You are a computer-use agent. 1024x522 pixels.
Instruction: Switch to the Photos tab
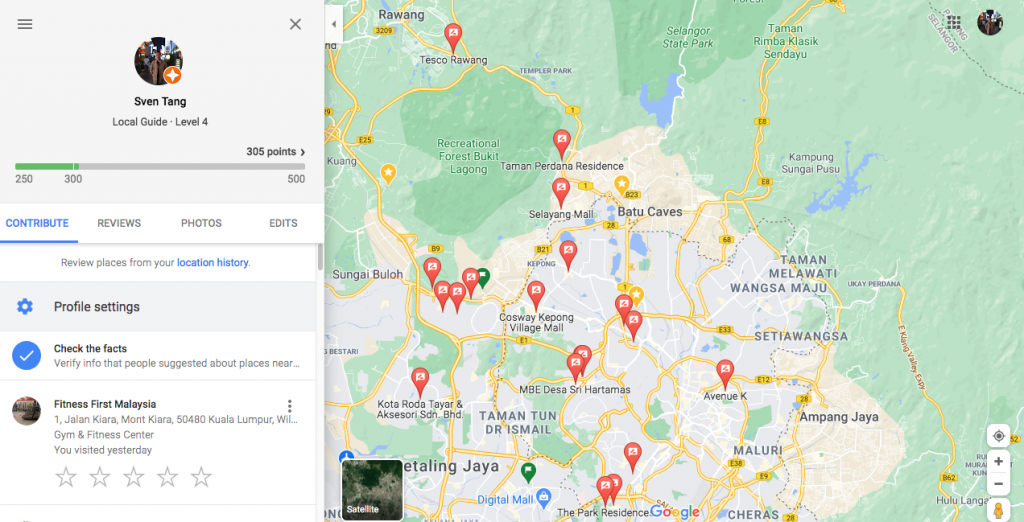point(201,223)
